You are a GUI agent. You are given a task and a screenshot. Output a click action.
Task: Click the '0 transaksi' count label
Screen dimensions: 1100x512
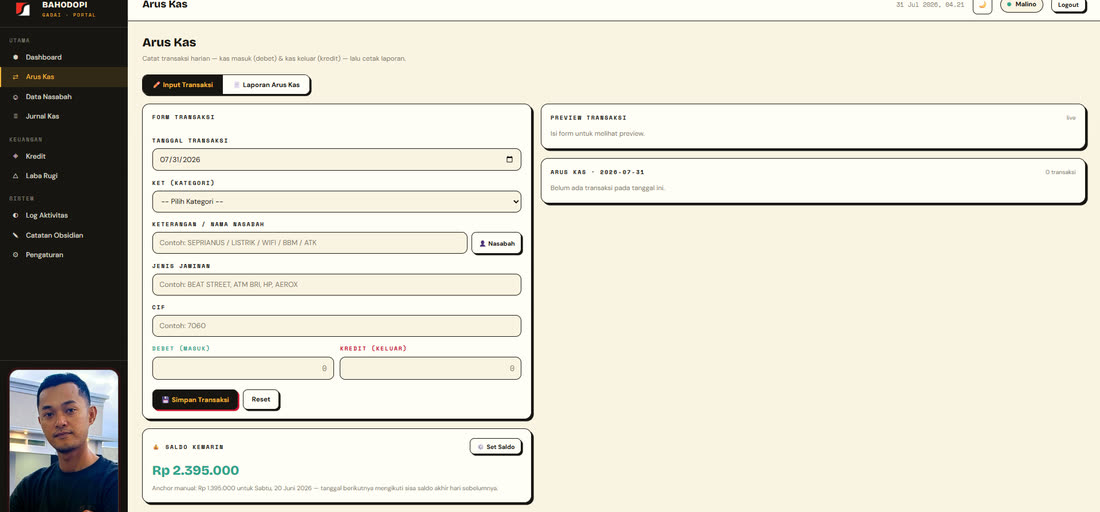[1060, 172]
